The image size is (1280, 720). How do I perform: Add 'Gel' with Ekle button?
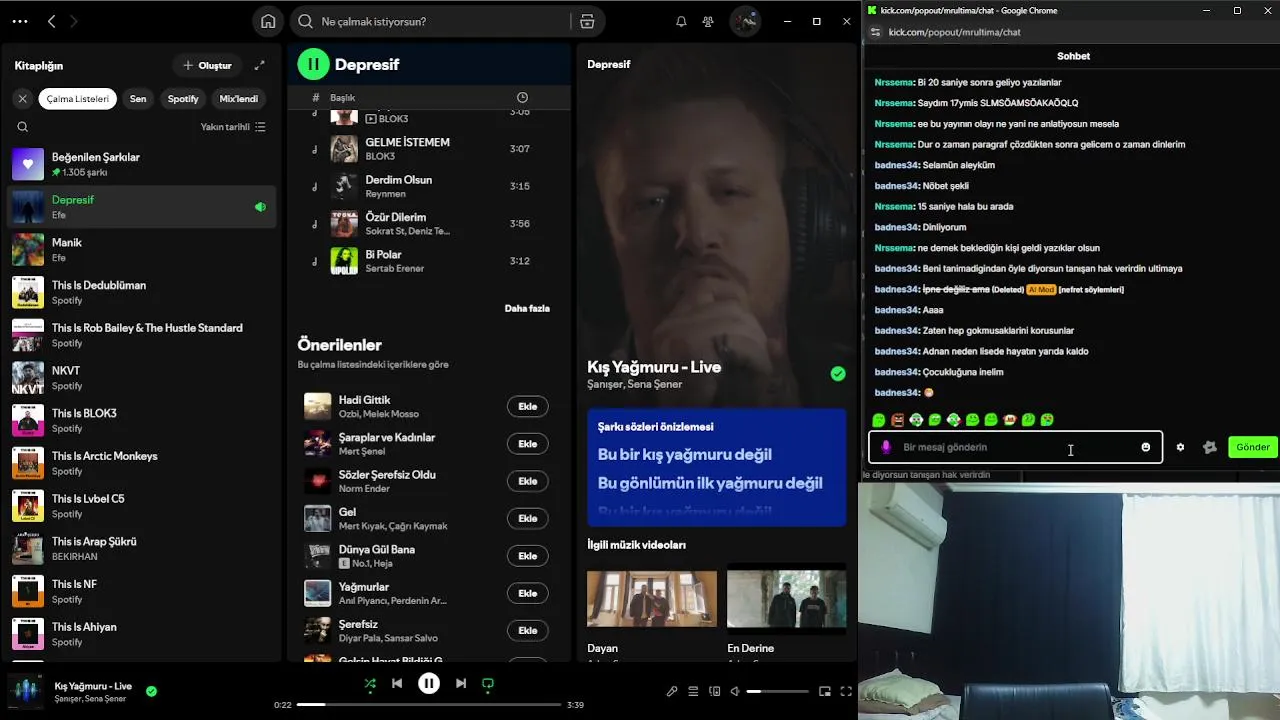[528, 518]
